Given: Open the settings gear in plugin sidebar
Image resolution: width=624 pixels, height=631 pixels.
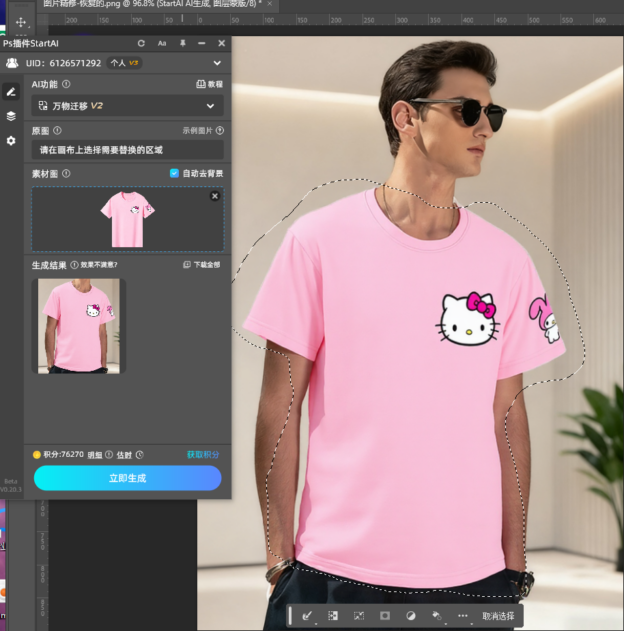Looking at the screenshot, I should (x=11, y=141).
